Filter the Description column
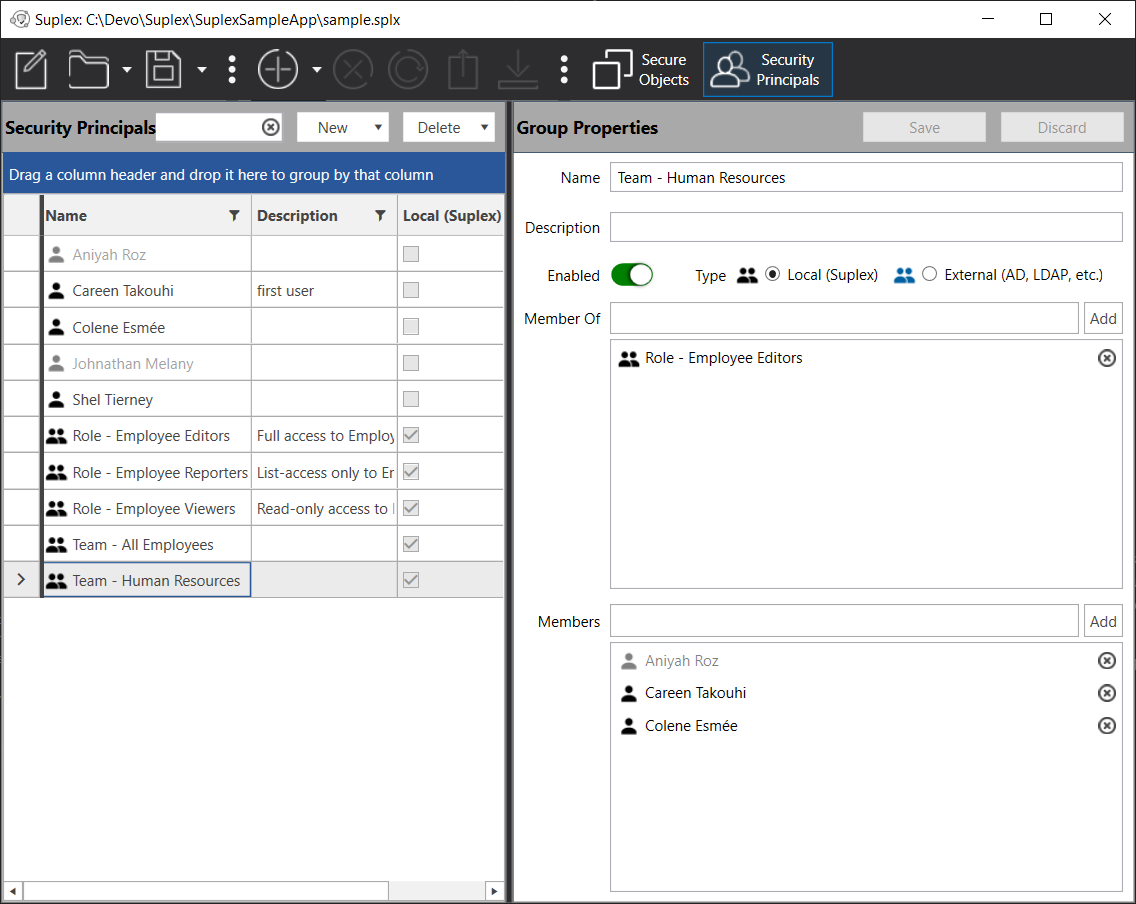Viewport: 1136px width, 904px height. pos(380,216)
